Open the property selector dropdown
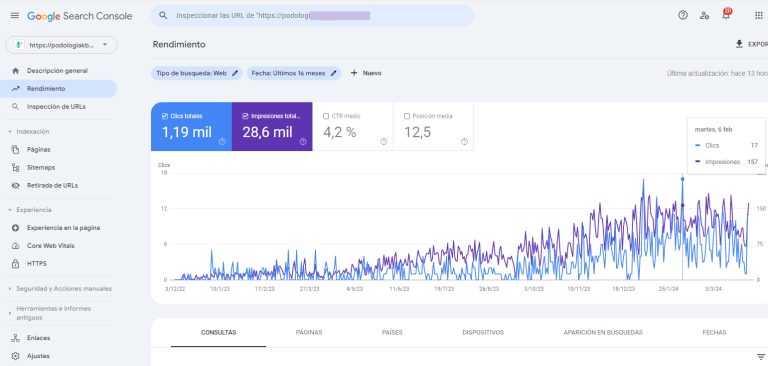 pyautogui.click(x=61, y=45)
